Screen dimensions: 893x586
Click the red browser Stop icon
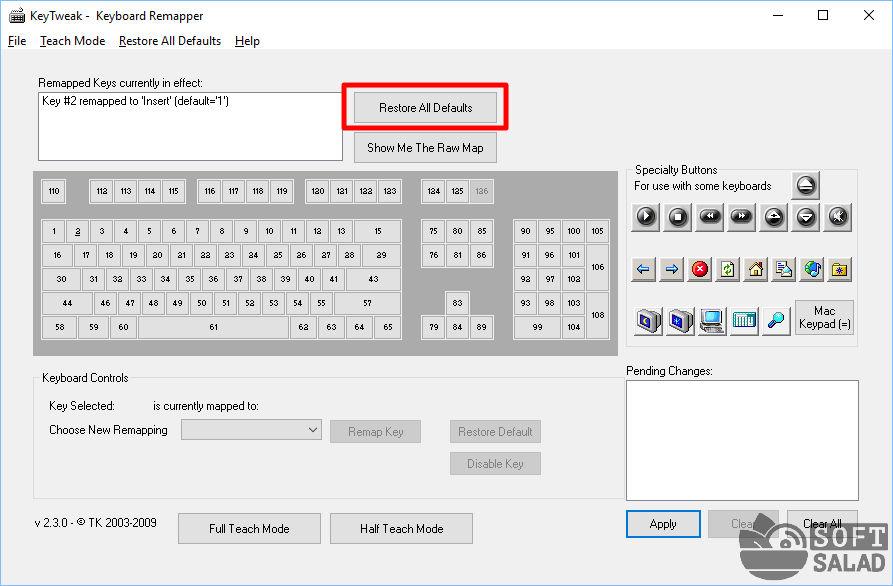click(700, 269)
